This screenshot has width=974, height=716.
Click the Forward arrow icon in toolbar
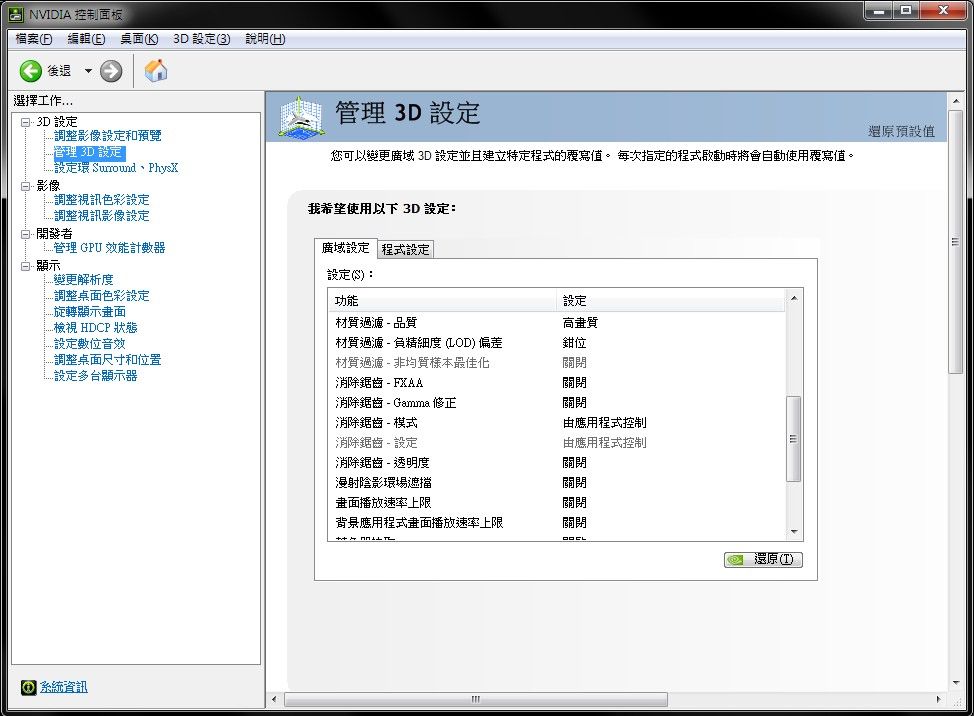pos(111,70)
